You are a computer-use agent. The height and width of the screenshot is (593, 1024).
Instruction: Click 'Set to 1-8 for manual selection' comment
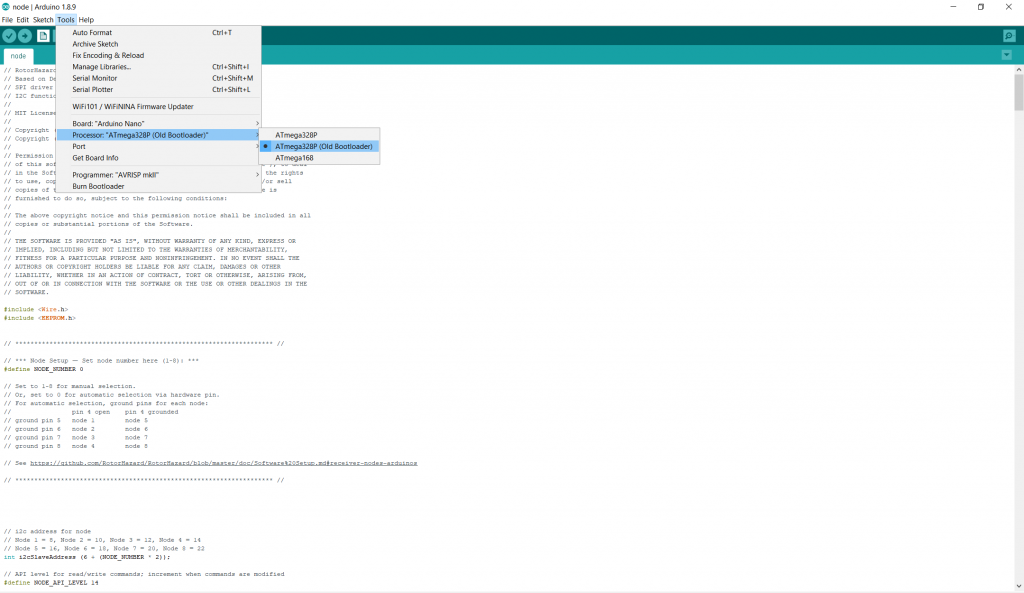69,386
